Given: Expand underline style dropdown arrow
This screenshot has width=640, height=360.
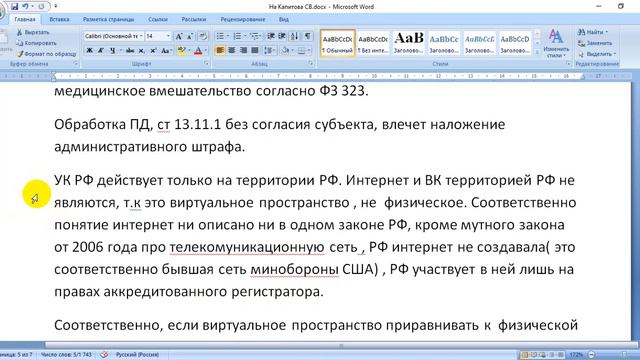Looking at the screenshot, I should (120, 51).
